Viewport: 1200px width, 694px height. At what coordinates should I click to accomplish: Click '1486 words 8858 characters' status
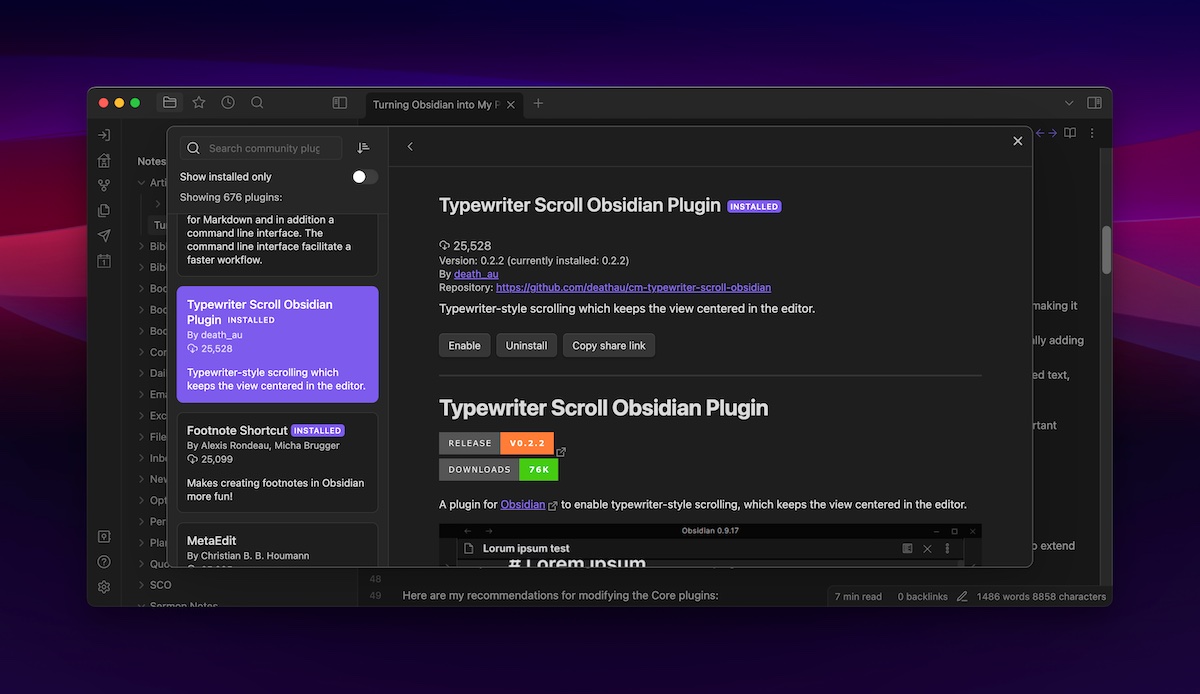(x=1041, y=597)
